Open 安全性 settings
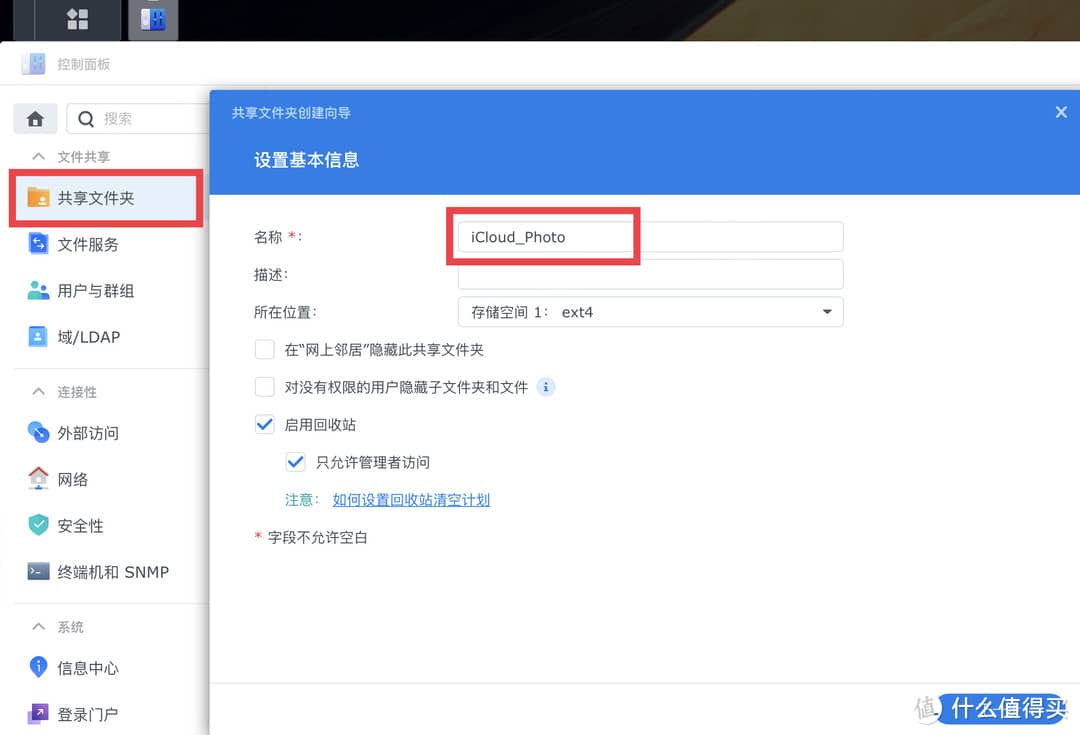The height and width of the screenshot is (735, 1080). tap(80, 525)
